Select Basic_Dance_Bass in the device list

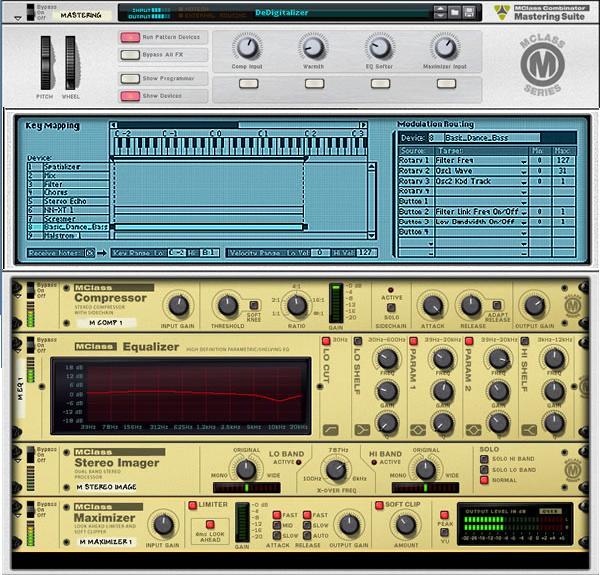click(68, 227)
